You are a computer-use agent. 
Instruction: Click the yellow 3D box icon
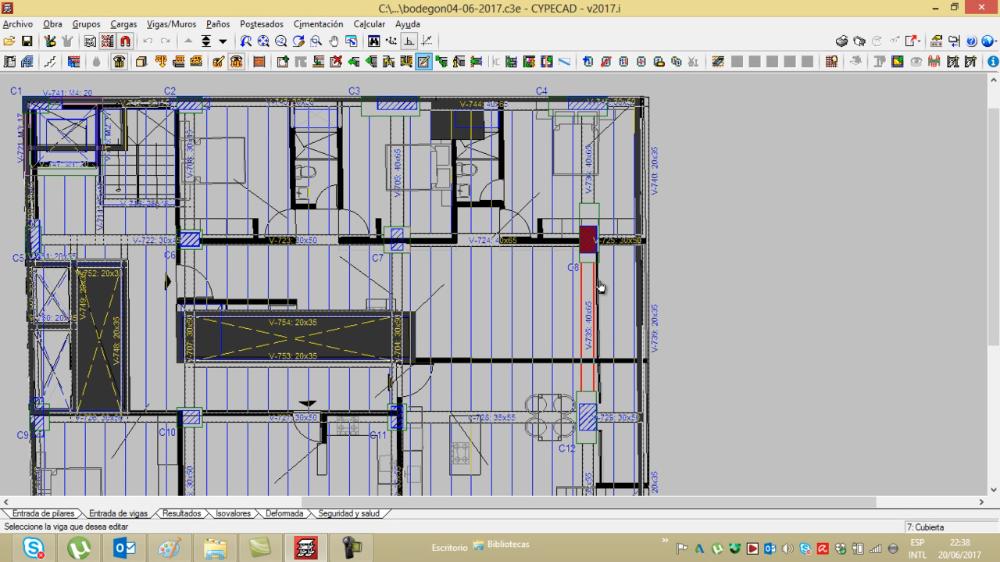pyautogui.click(x=141, y=62)
